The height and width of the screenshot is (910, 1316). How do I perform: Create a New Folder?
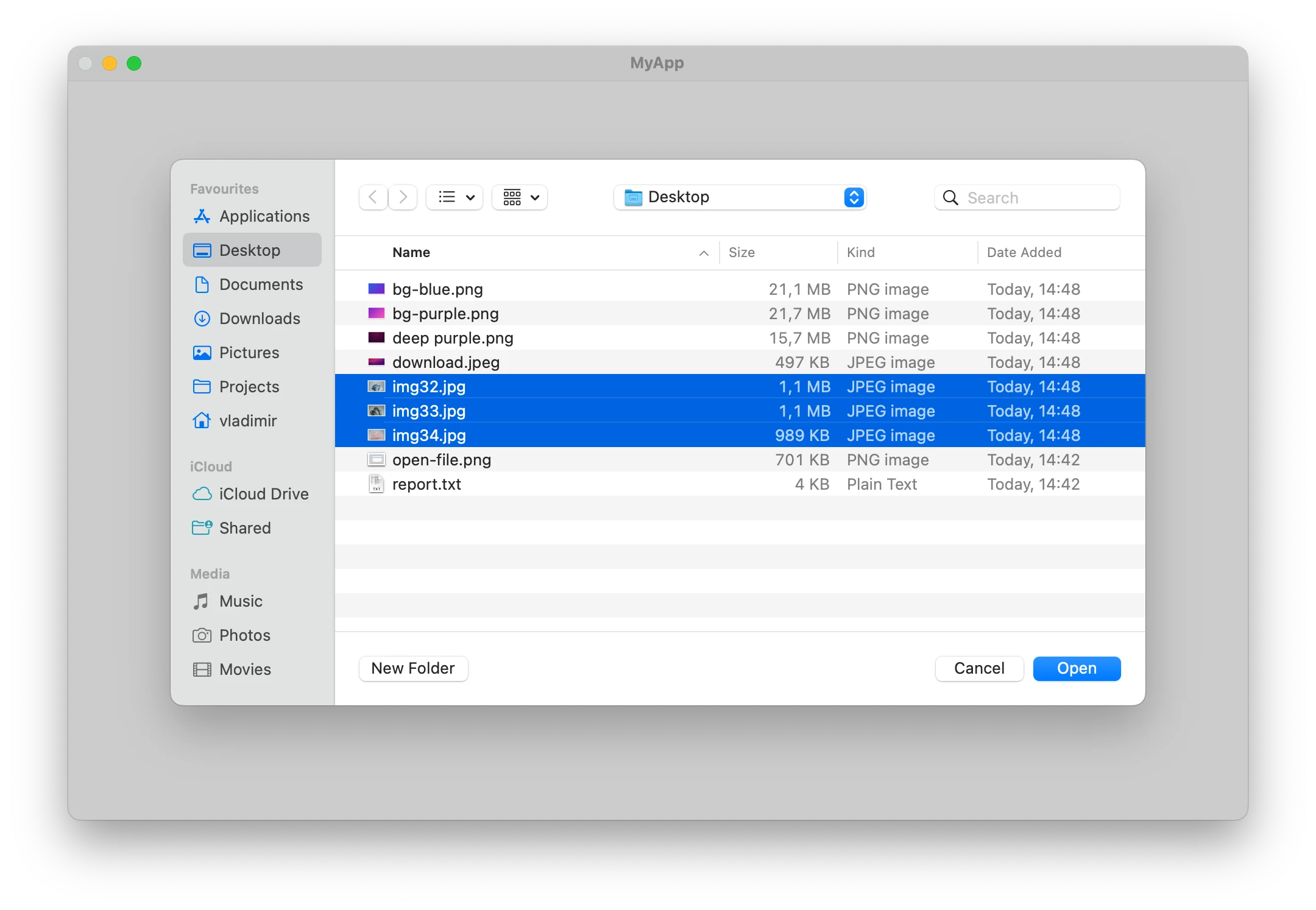click(413, 668)
